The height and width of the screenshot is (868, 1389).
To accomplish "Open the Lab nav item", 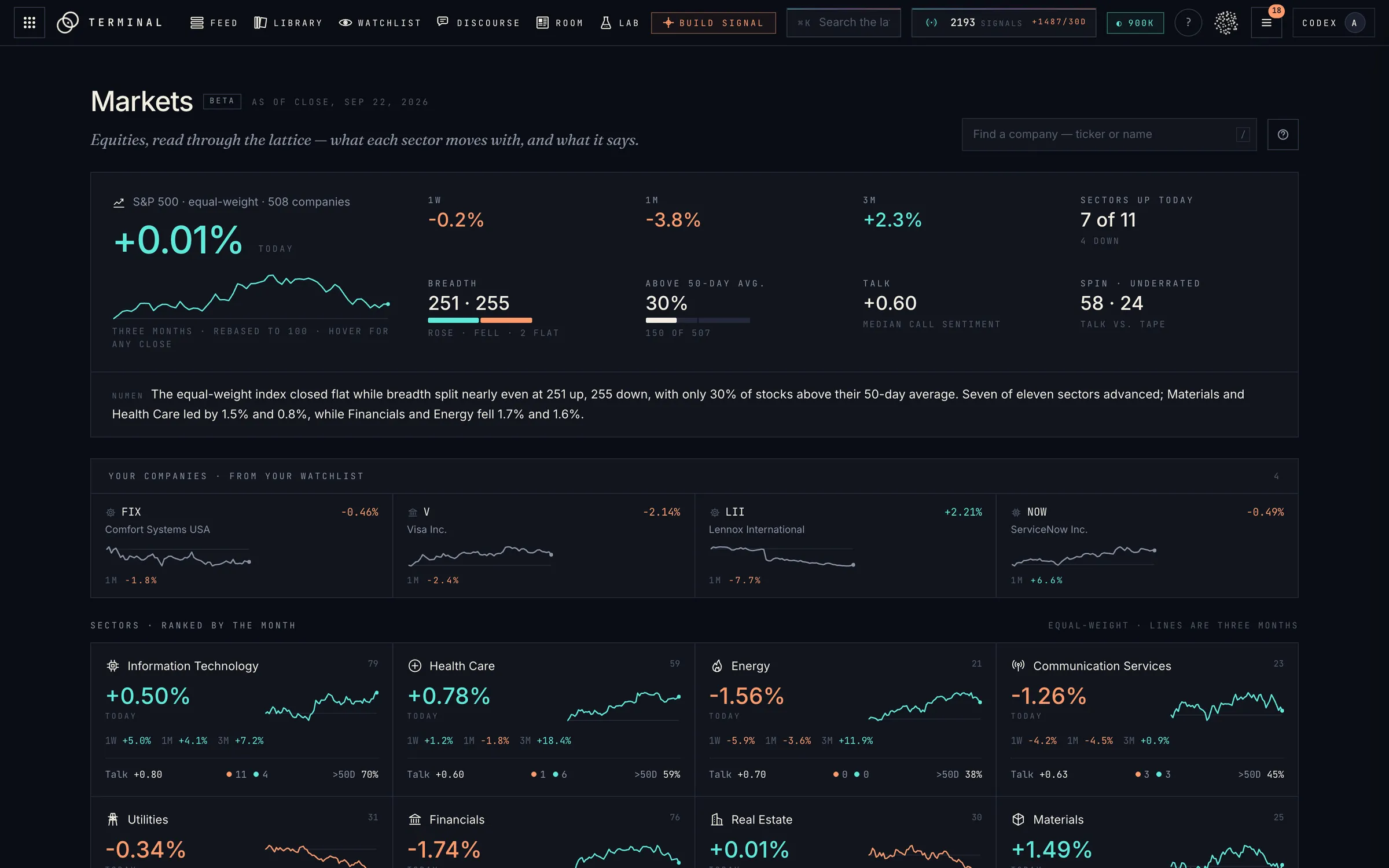I will tap(619, 23).
